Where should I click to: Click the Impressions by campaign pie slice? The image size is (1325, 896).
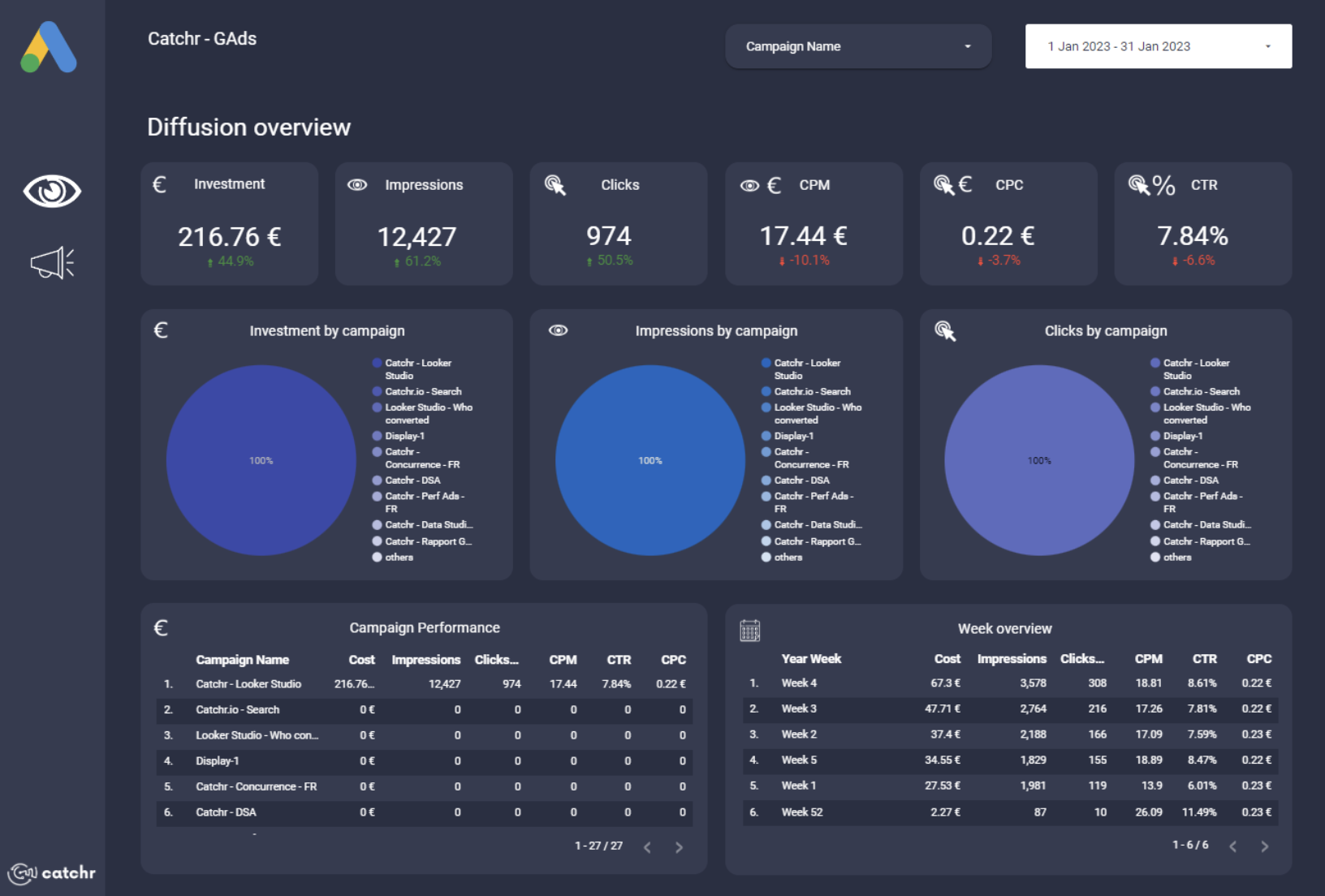coord(650,460)
